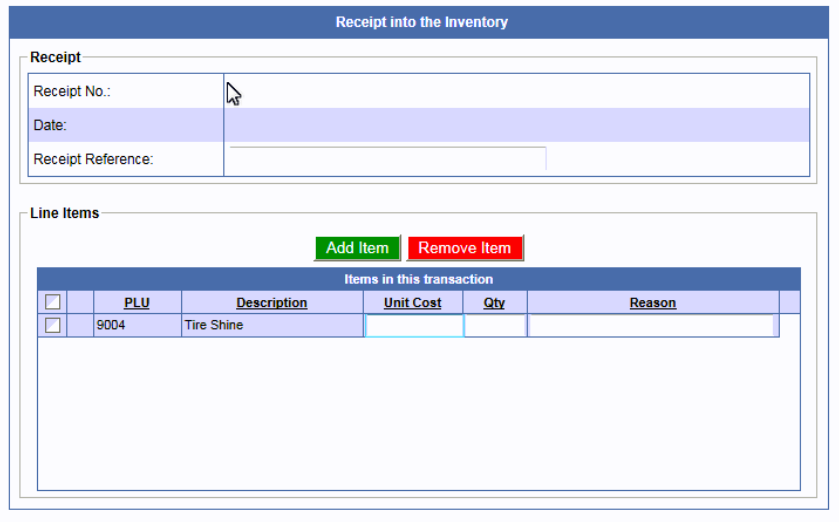The height and width of the screenshot is (522, 839).
Task: Click the empty Receipt No. value cell
Action: click(x=515, y=91)
